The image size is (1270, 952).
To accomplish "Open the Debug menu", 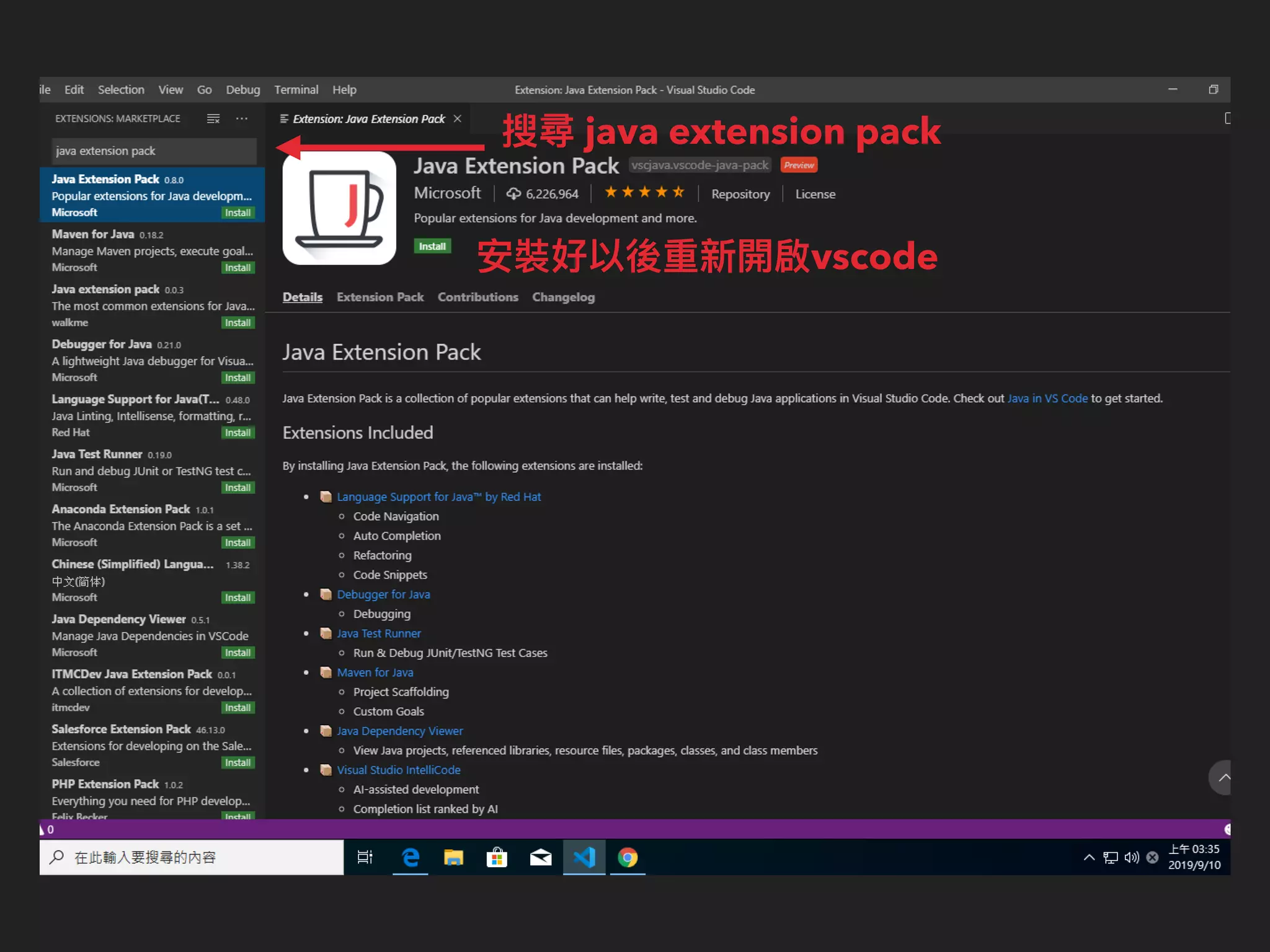I will click(243, 89).
